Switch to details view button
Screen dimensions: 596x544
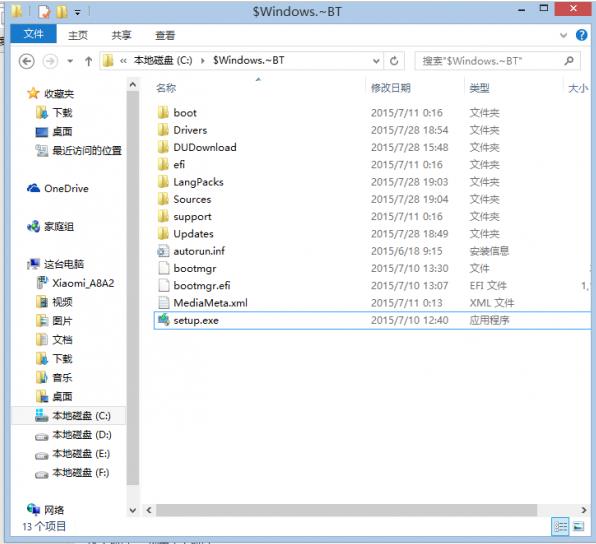560,527
